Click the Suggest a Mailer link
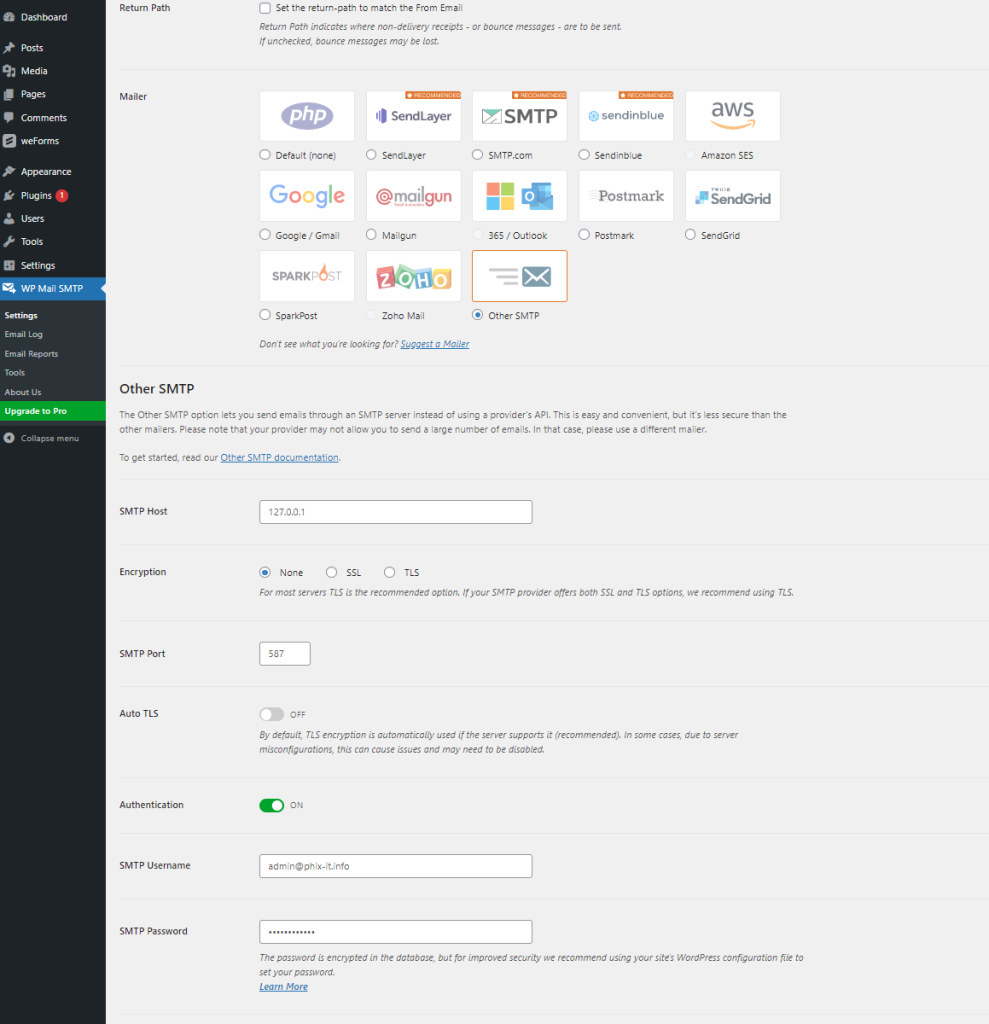This screenshot has width=989, height=1024. pos(435,344)
